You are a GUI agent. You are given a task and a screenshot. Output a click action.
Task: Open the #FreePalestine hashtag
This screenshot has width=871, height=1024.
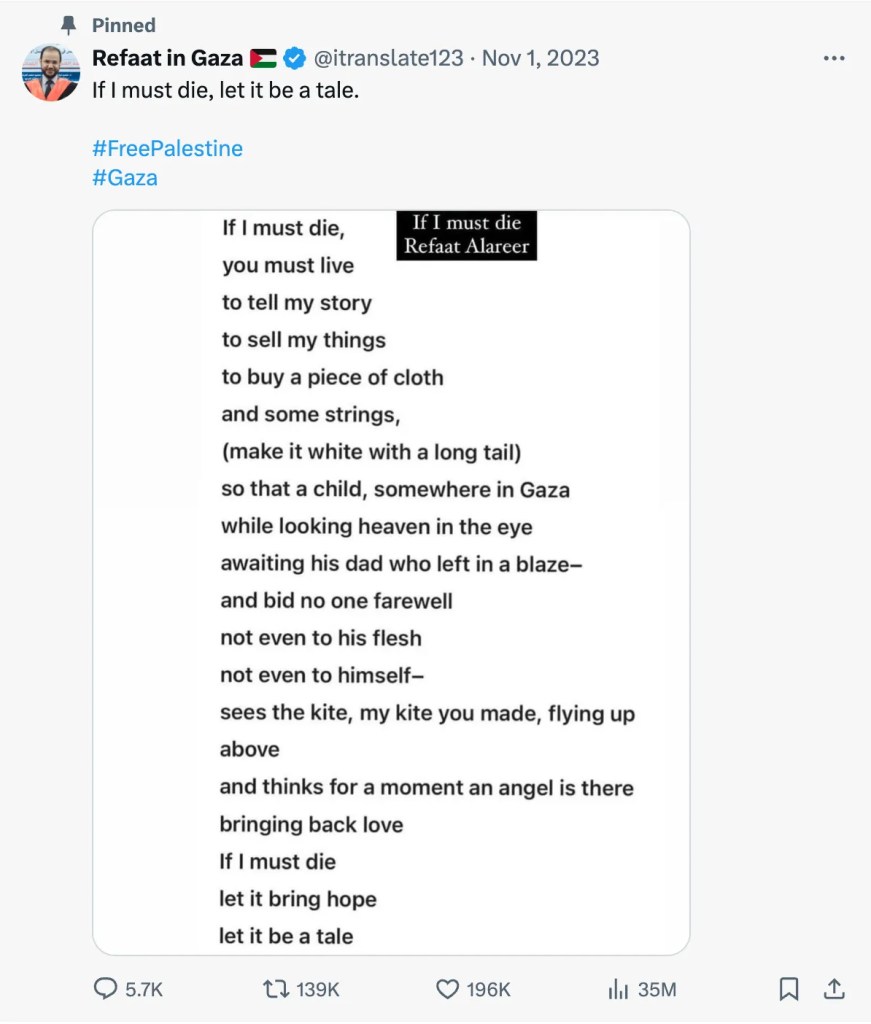tap(167, 148)
